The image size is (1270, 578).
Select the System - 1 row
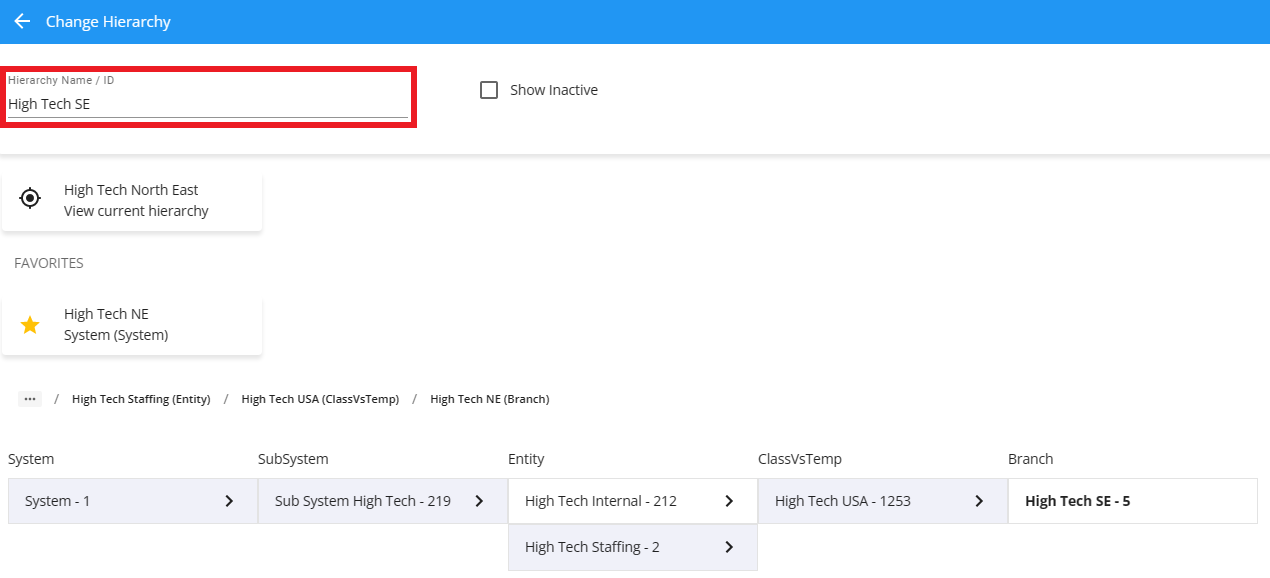[x=133, y=501]
